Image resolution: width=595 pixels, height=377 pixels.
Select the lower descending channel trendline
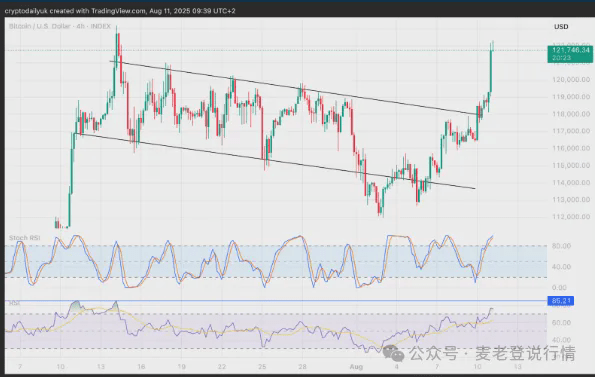(x=275, y=161)
